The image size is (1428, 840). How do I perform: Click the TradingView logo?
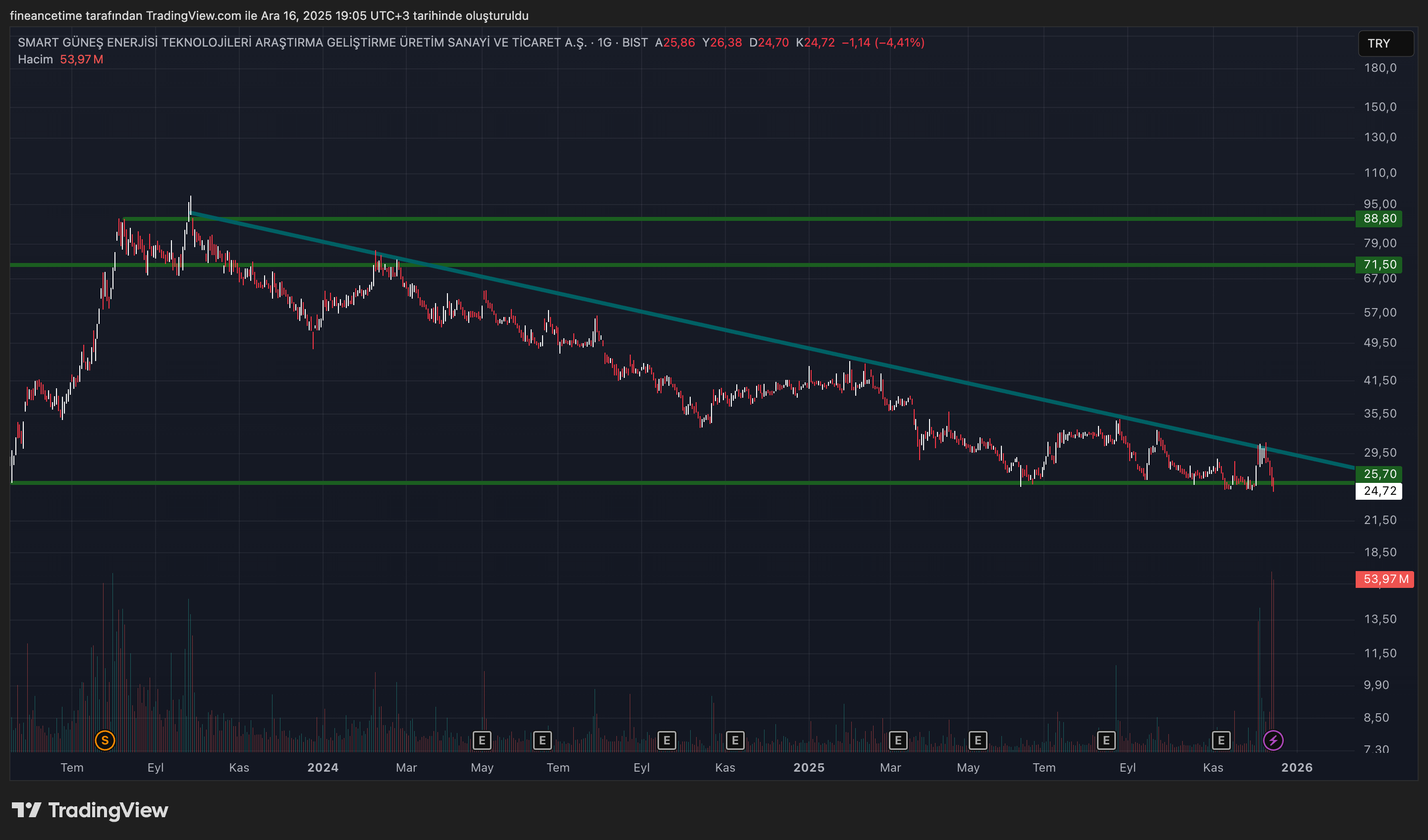coord(90,811)
